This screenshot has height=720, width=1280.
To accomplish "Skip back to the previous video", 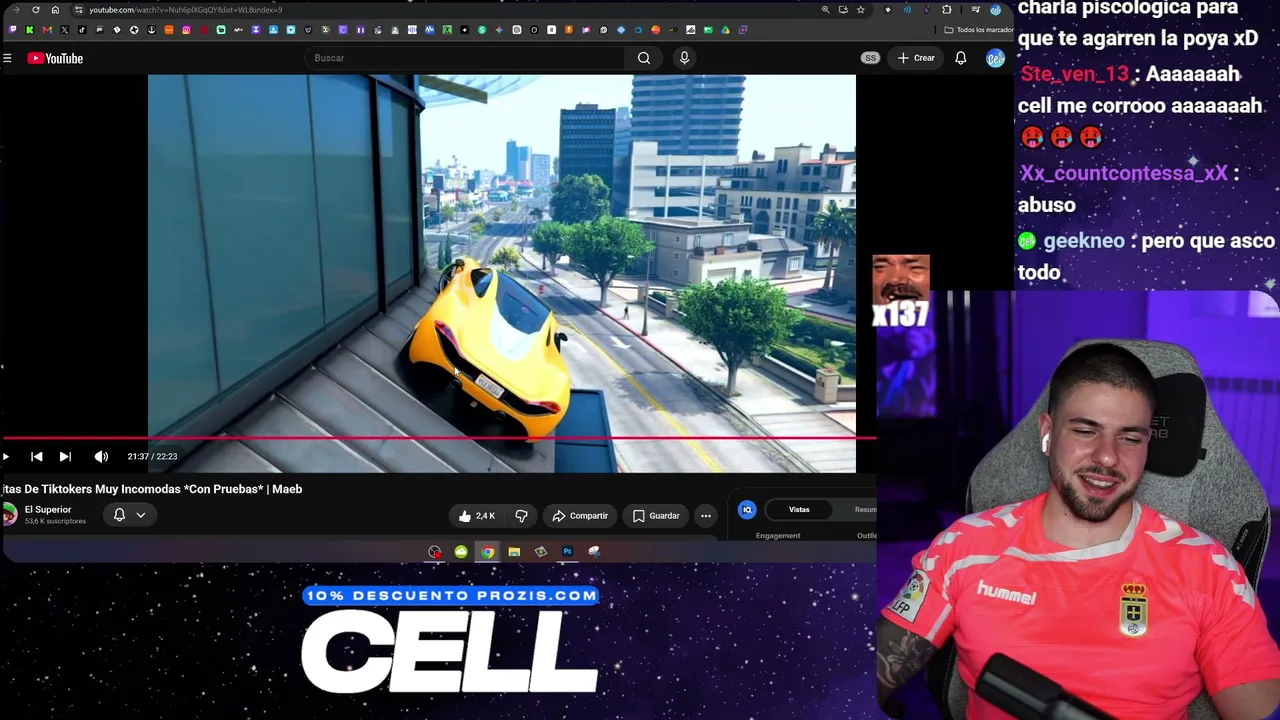I will (x=37, y=457).
